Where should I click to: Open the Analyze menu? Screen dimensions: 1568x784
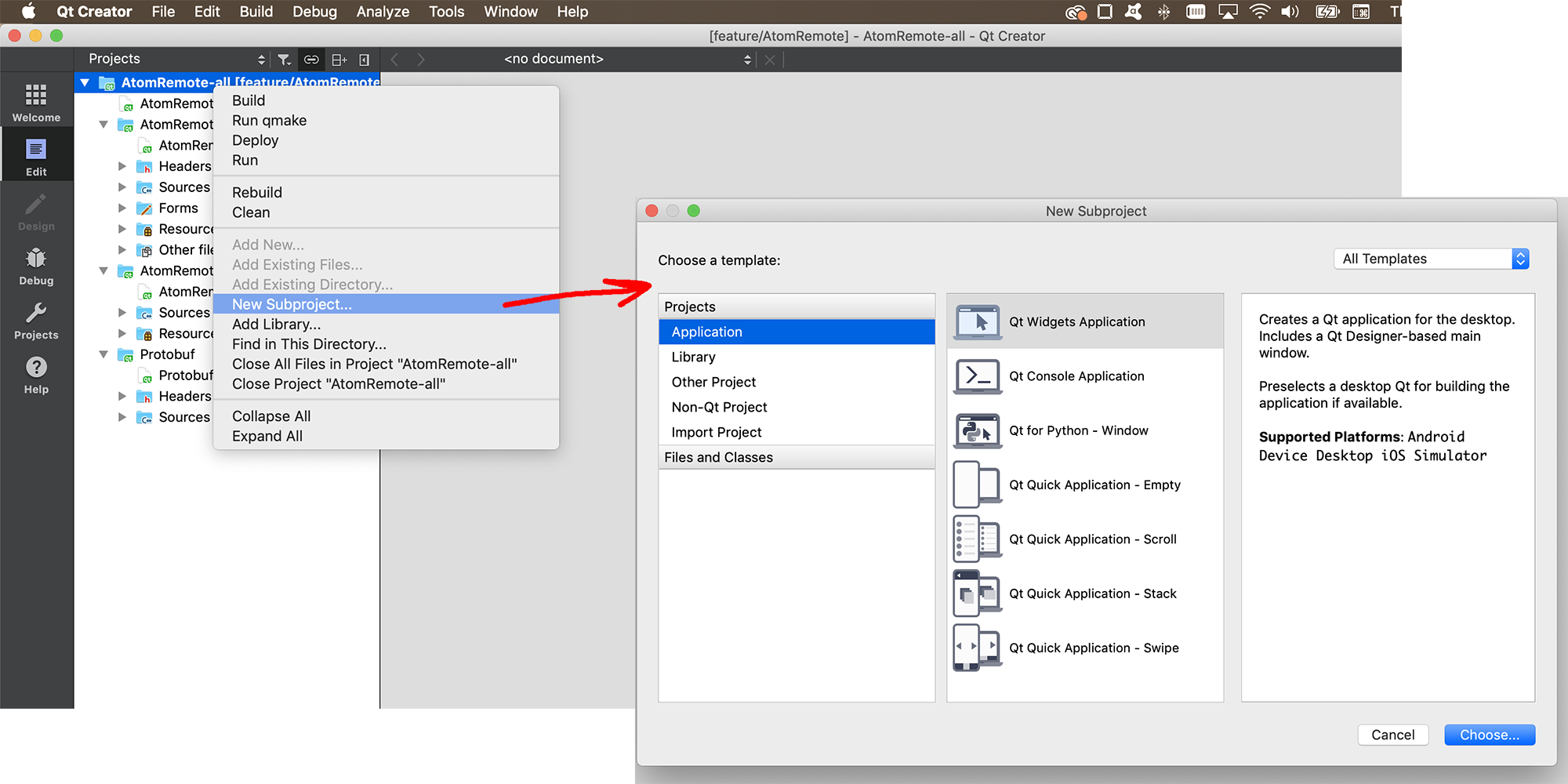pos(383,12)
